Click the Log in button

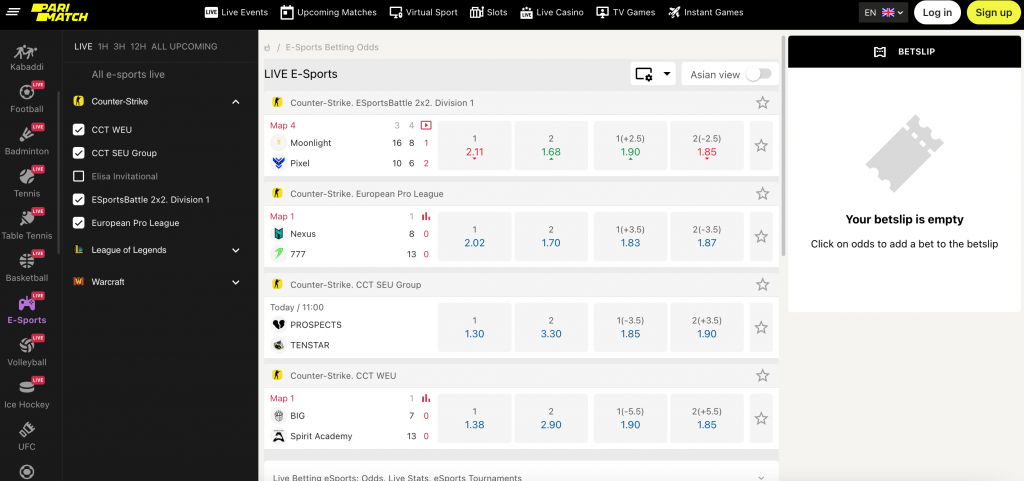point(937,12)
